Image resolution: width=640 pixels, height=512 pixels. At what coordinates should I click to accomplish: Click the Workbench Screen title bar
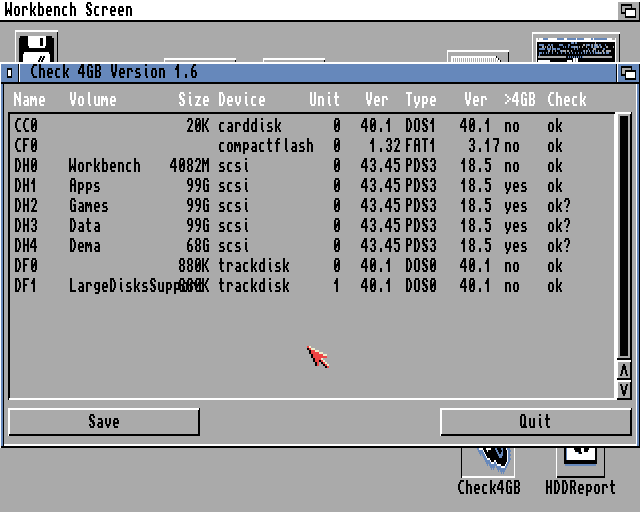click(x=300, y=10)
